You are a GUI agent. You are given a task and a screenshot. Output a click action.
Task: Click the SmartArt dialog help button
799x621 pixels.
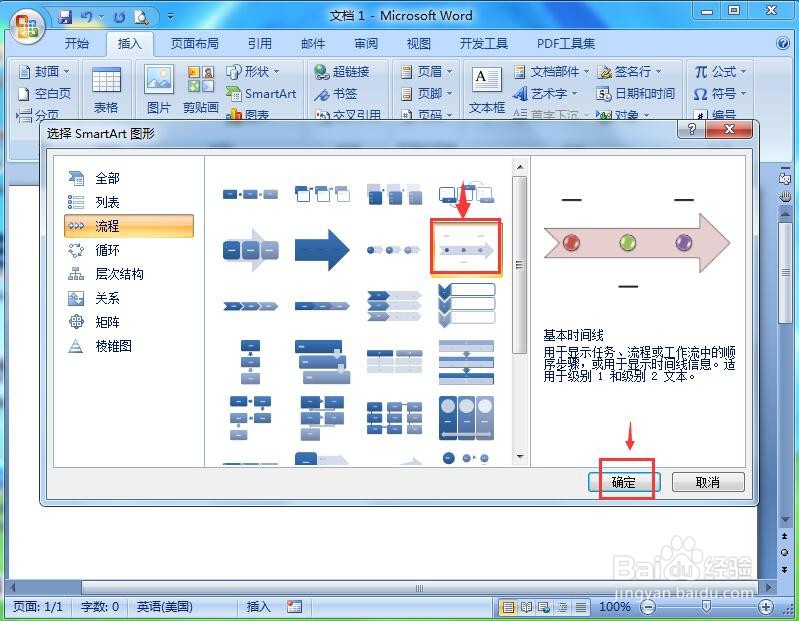click(x=691, y=128)
